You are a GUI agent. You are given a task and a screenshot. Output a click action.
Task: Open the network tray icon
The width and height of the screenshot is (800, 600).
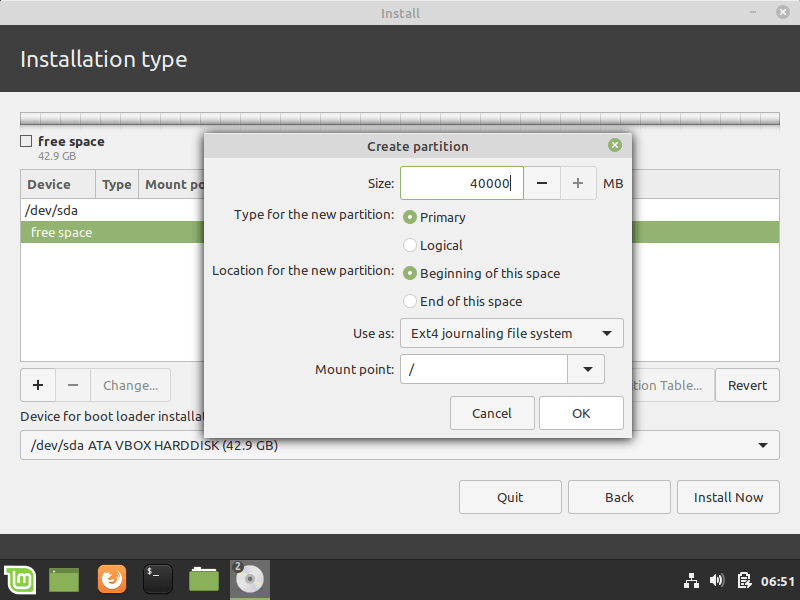pyautogui.click(x=691, y=581)
